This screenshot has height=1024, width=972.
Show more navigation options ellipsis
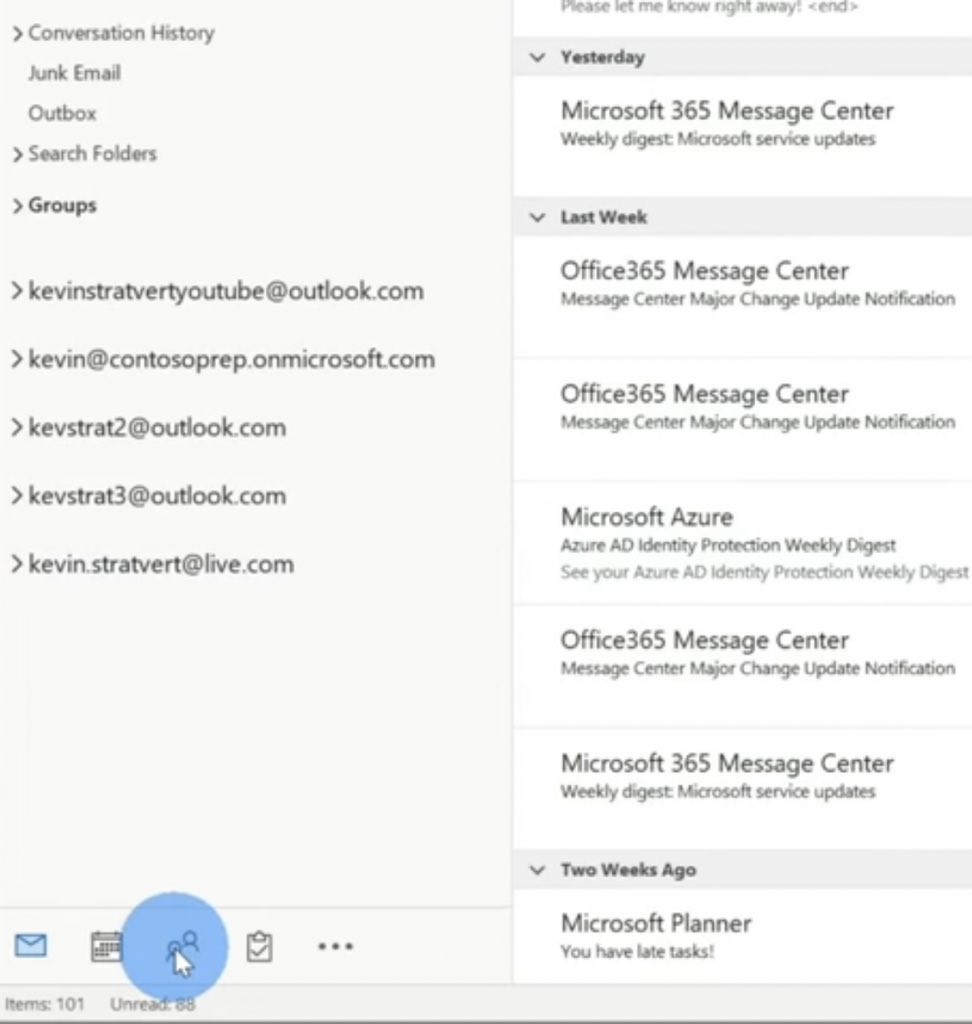[x=335, y=946]
